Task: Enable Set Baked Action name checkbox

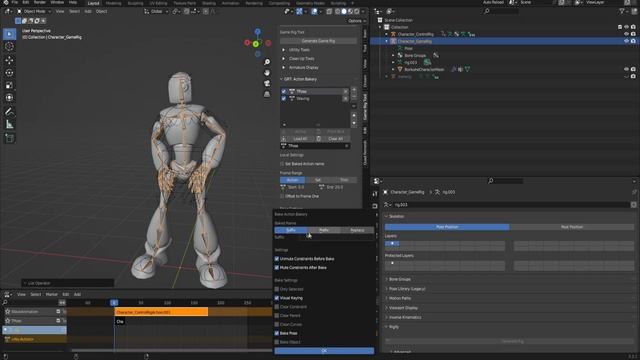Action: click(x=282, y=164)
